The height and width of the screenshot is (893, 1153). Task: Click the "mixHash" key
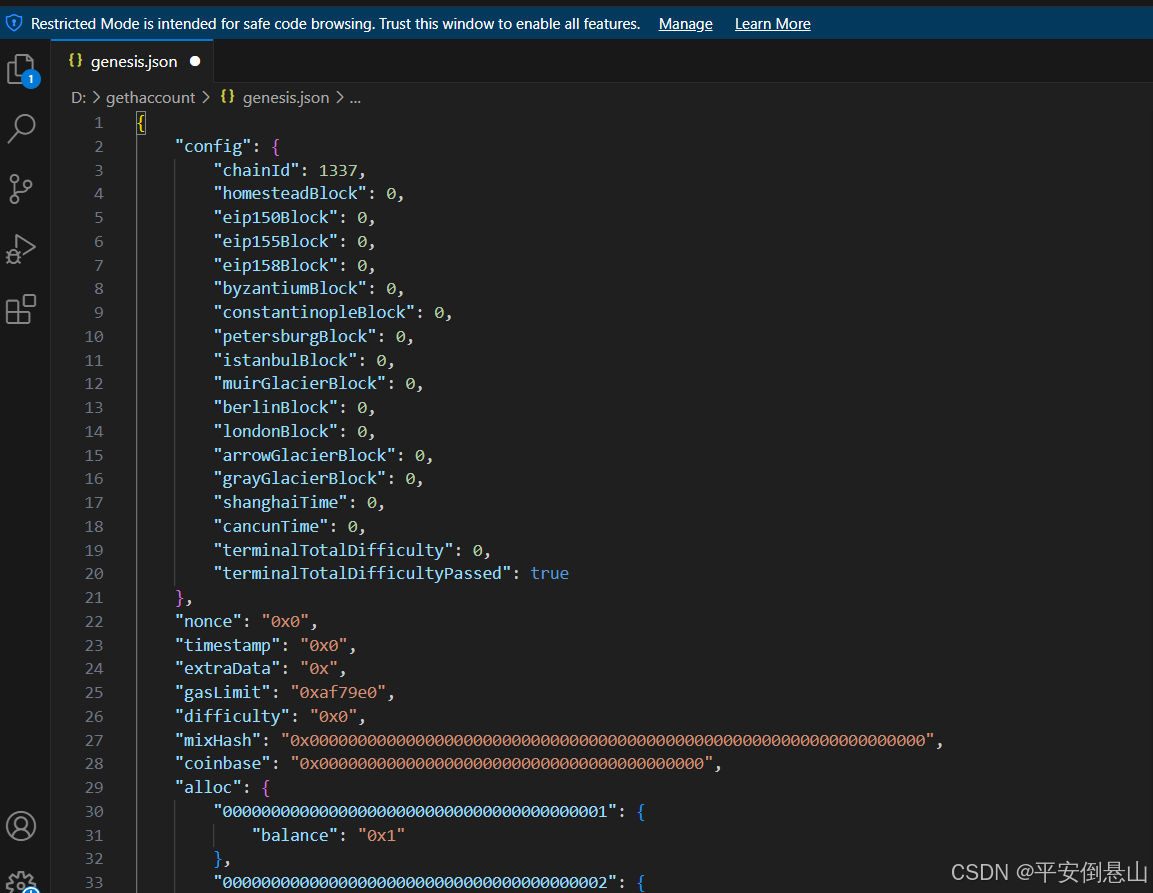tap(218, 740)
